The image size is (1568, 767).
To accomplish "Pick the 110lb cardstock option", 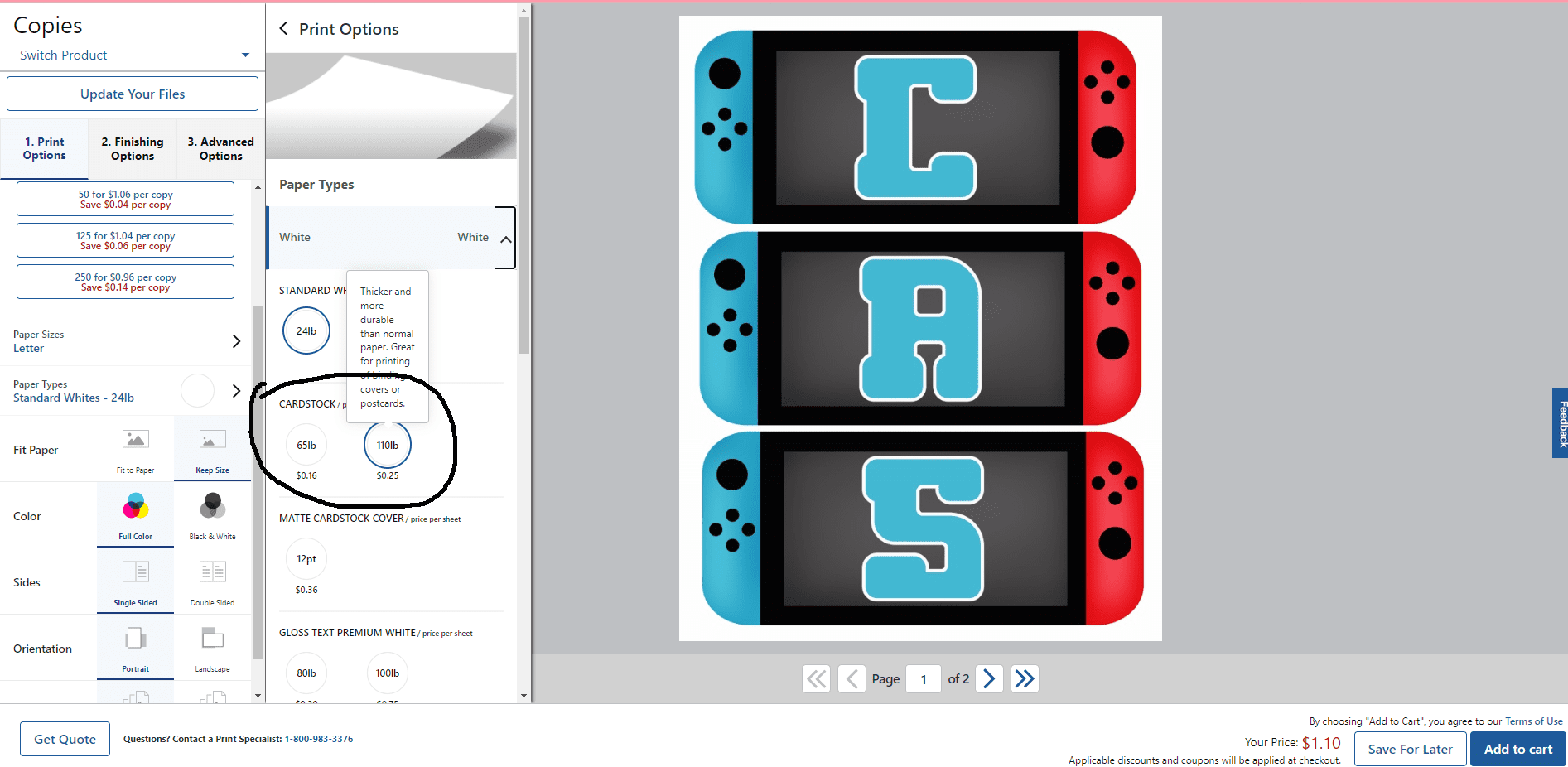I will (x=387, y=444).
